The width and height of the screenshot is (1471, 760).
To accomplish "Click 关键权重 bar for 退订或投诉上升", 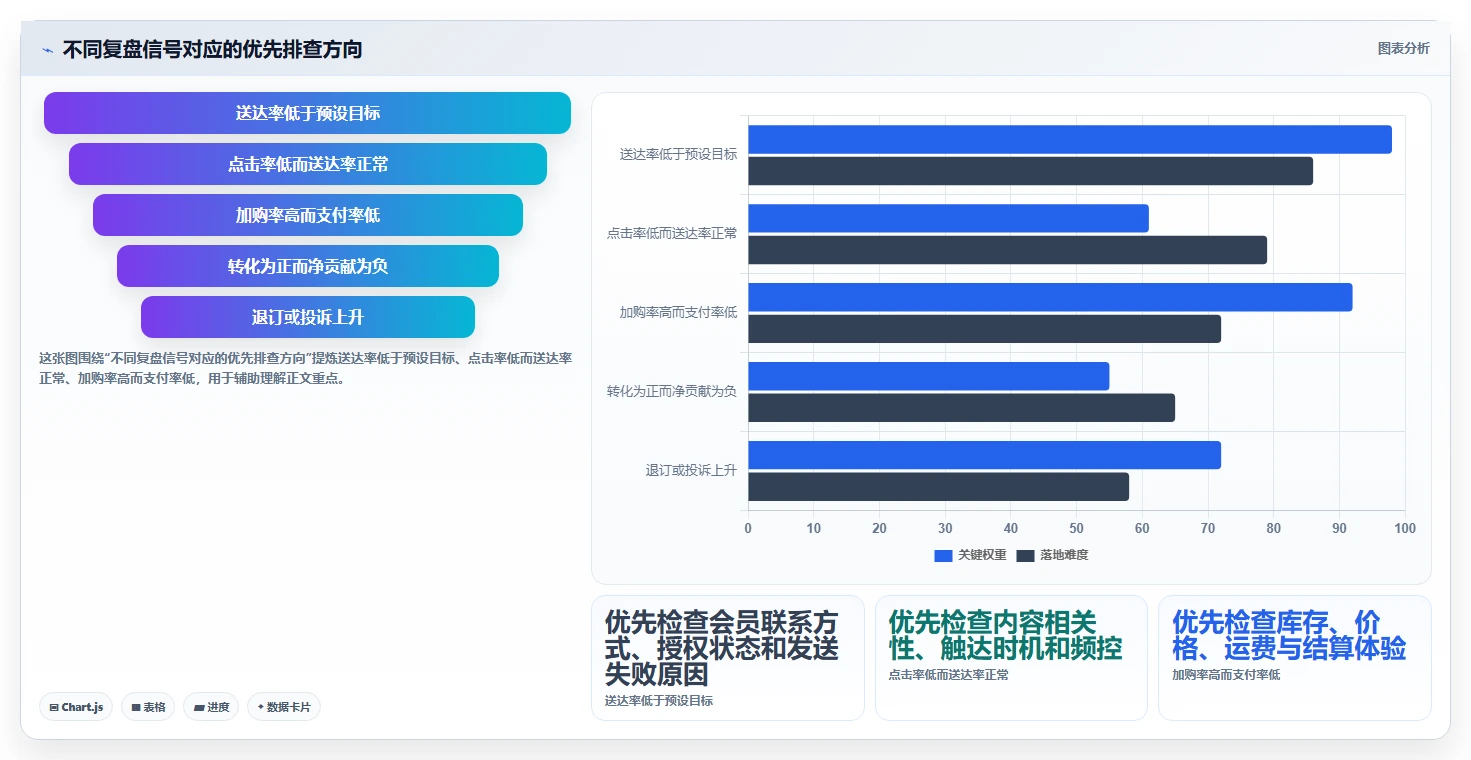I will pyautogui.click(x=984, y=455).
